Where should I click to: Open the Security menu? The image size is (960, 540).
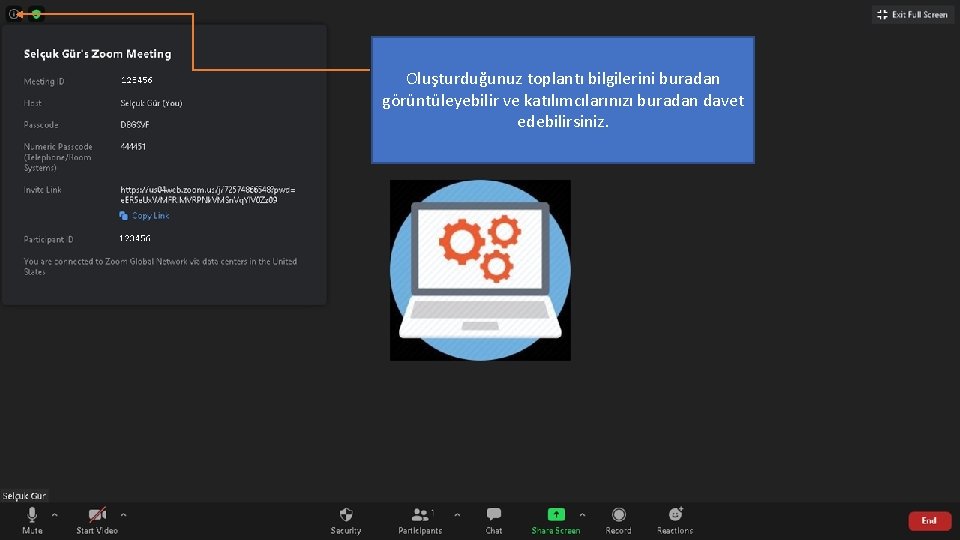click(346, 521)
